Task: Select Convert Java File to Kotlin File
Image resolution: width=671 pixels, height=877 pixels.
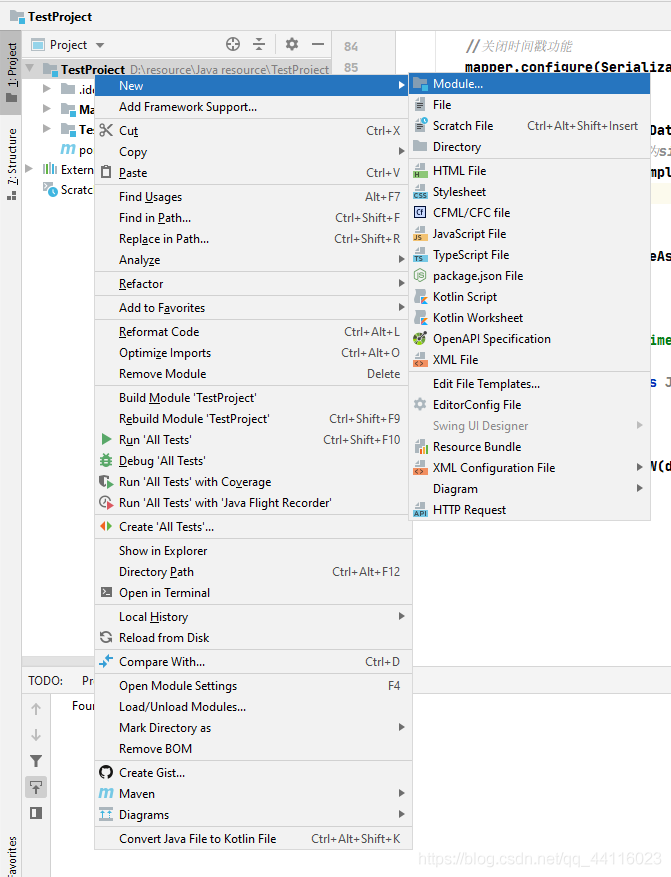Action: click(253, 839)
